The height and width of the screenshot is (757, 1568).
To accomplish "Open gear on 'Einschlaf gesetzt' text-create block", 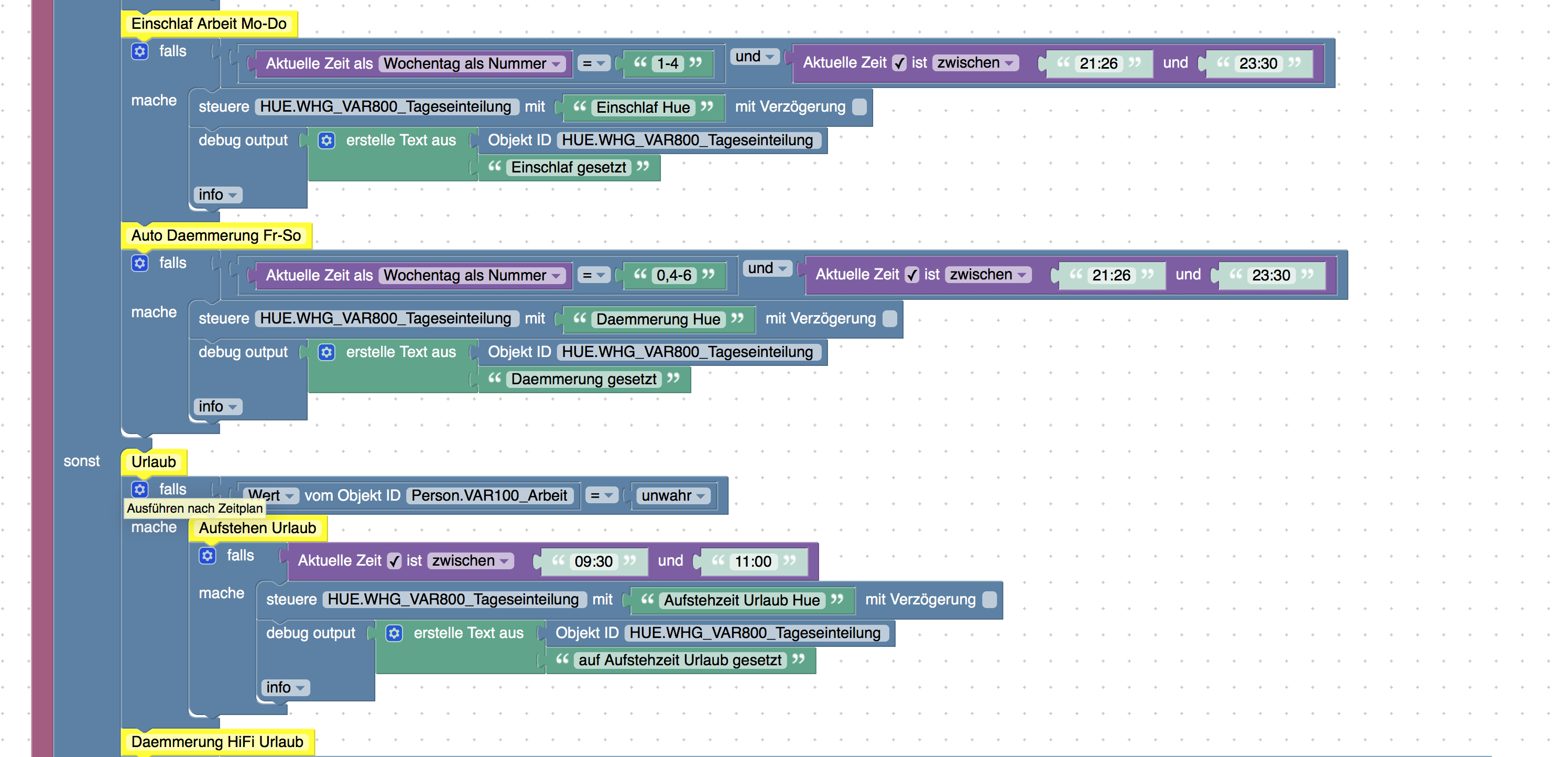I will 326,140.
